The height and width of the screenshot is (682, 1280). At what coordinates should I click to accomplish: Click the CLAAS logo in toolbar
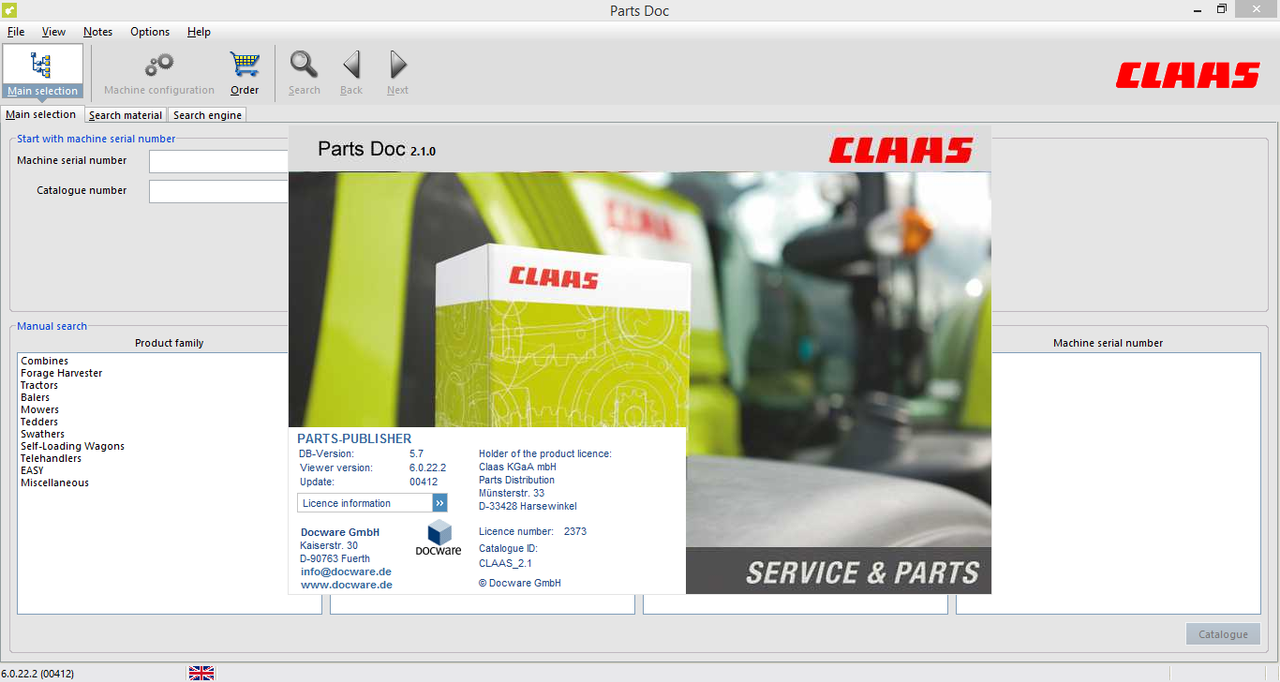1188,75
